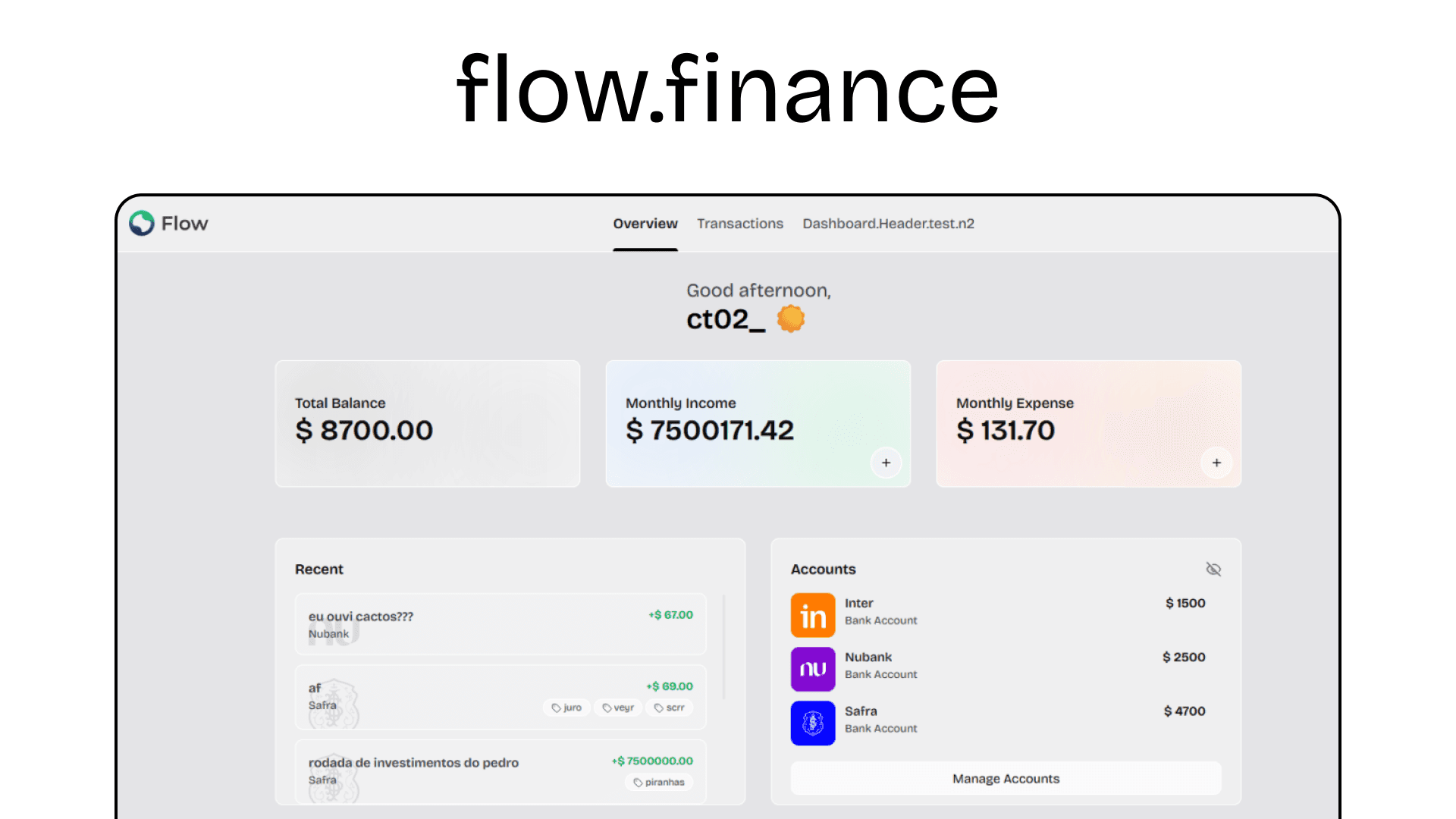Click the Nubank purple 'nu' icon

[x=812, y=669]
